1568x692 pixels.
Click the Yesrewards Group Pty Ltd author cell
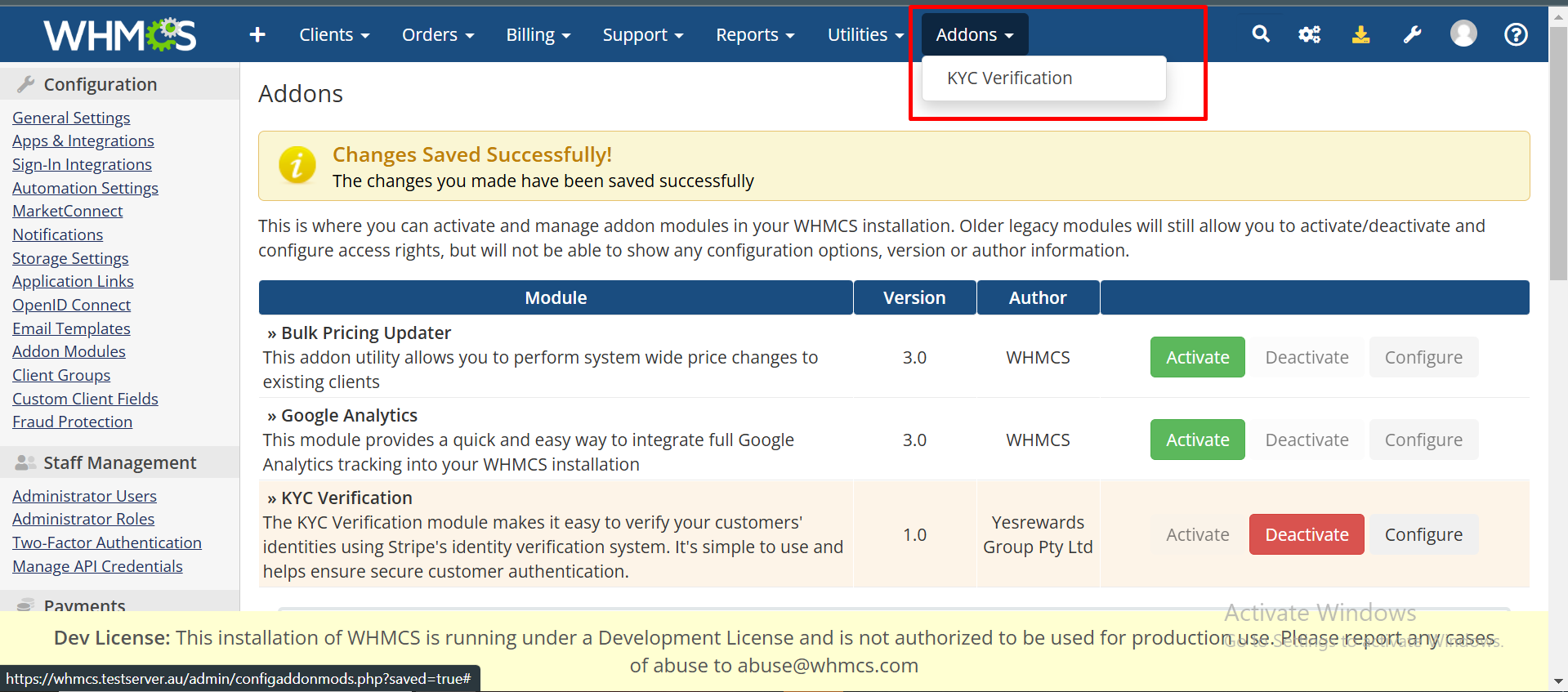1038,534
